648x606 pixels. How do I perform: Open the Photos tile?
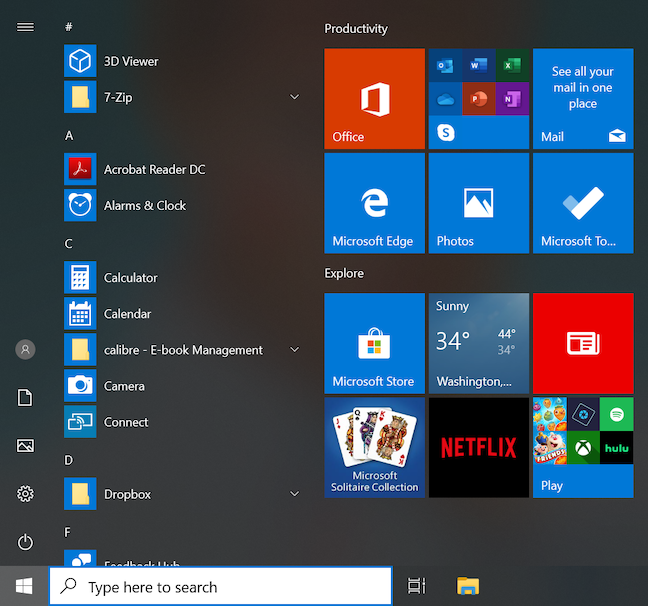(478, 203)
